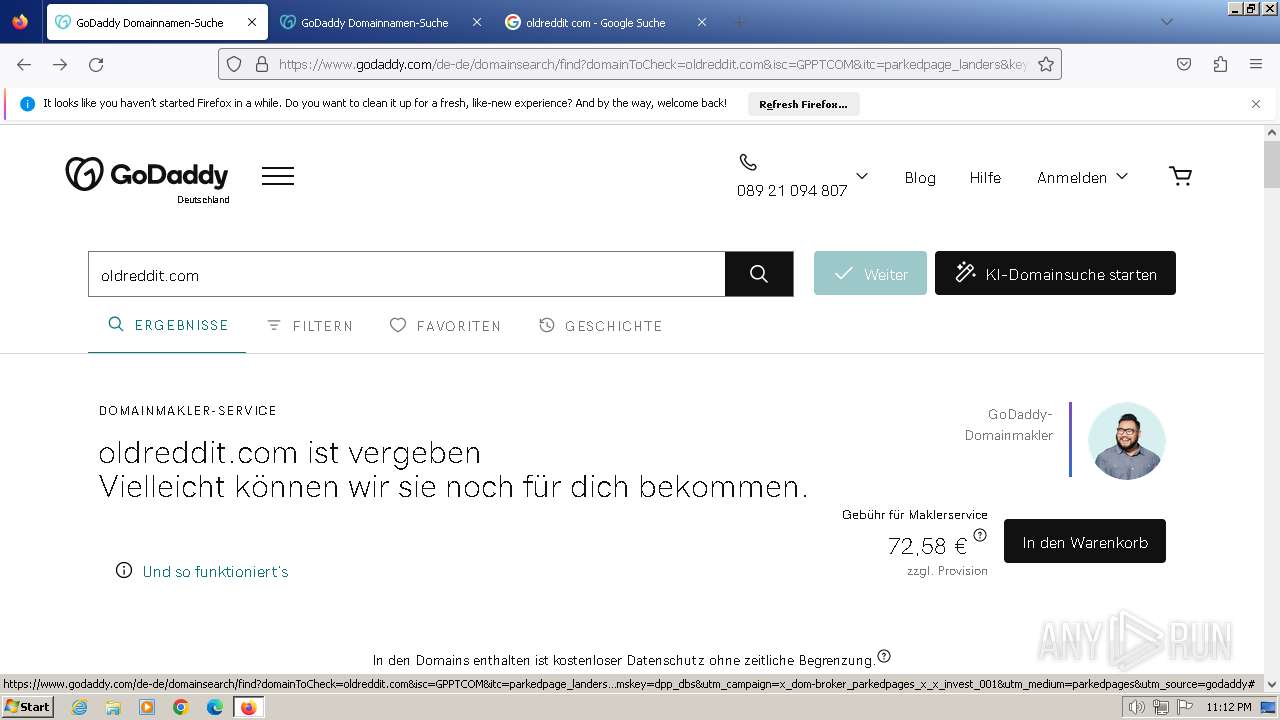Click the browser forward arrow
The image size is (1280, 720).
pyautogui.click(x=60, y=64)
